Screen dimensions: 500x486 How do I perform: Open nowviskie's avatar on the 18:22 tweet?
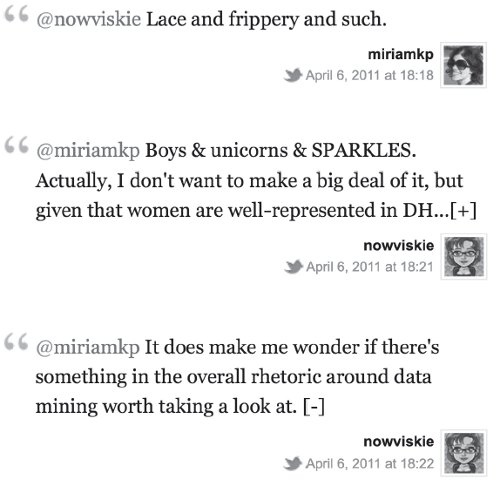tap(464, 453)
